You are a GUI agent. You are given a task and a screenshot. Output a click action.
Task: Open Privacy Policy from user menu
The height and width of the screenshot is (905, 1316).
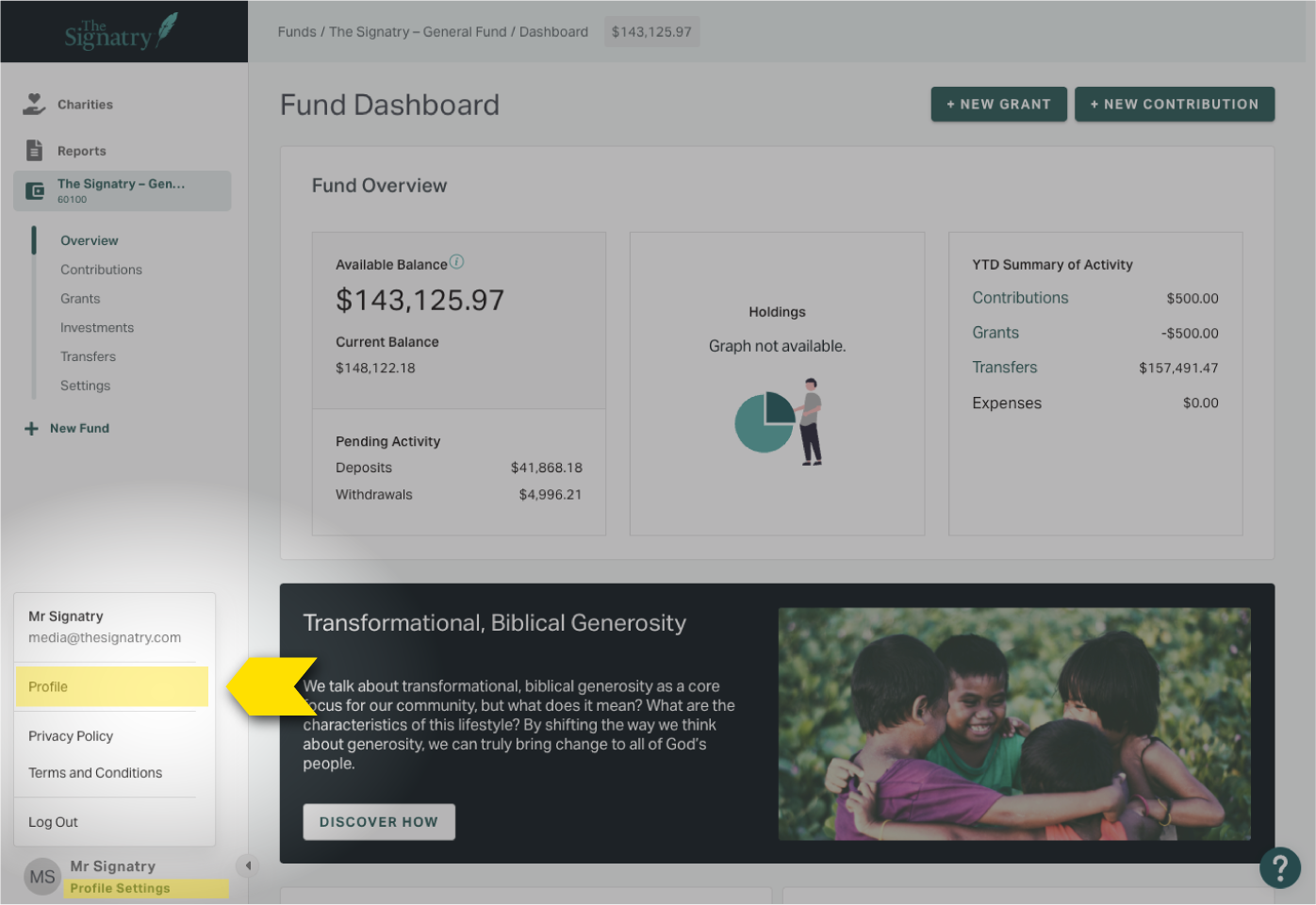click(71, 736)
